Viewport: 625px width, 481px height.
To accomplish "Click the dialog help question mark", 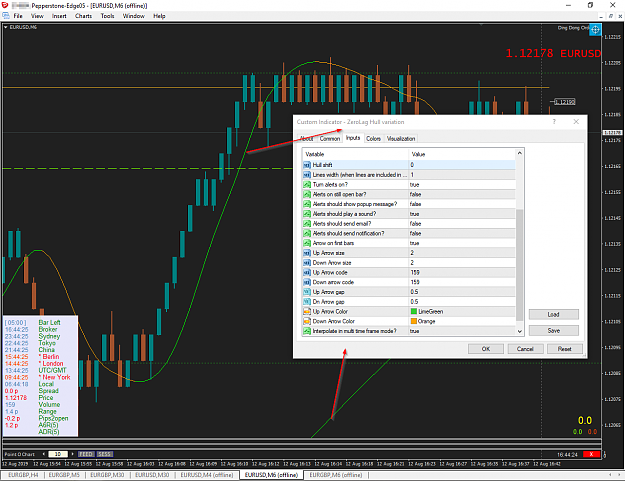I will click(554, 122).
